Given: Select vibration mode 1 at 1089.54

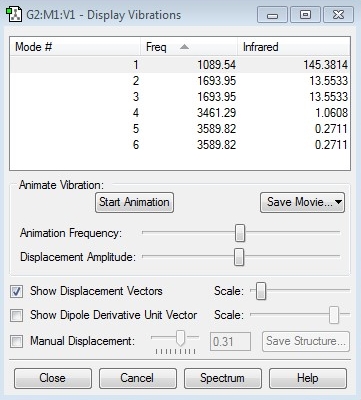Looking at the screenshot, I should pyautogui.click(x=180, y=65).
